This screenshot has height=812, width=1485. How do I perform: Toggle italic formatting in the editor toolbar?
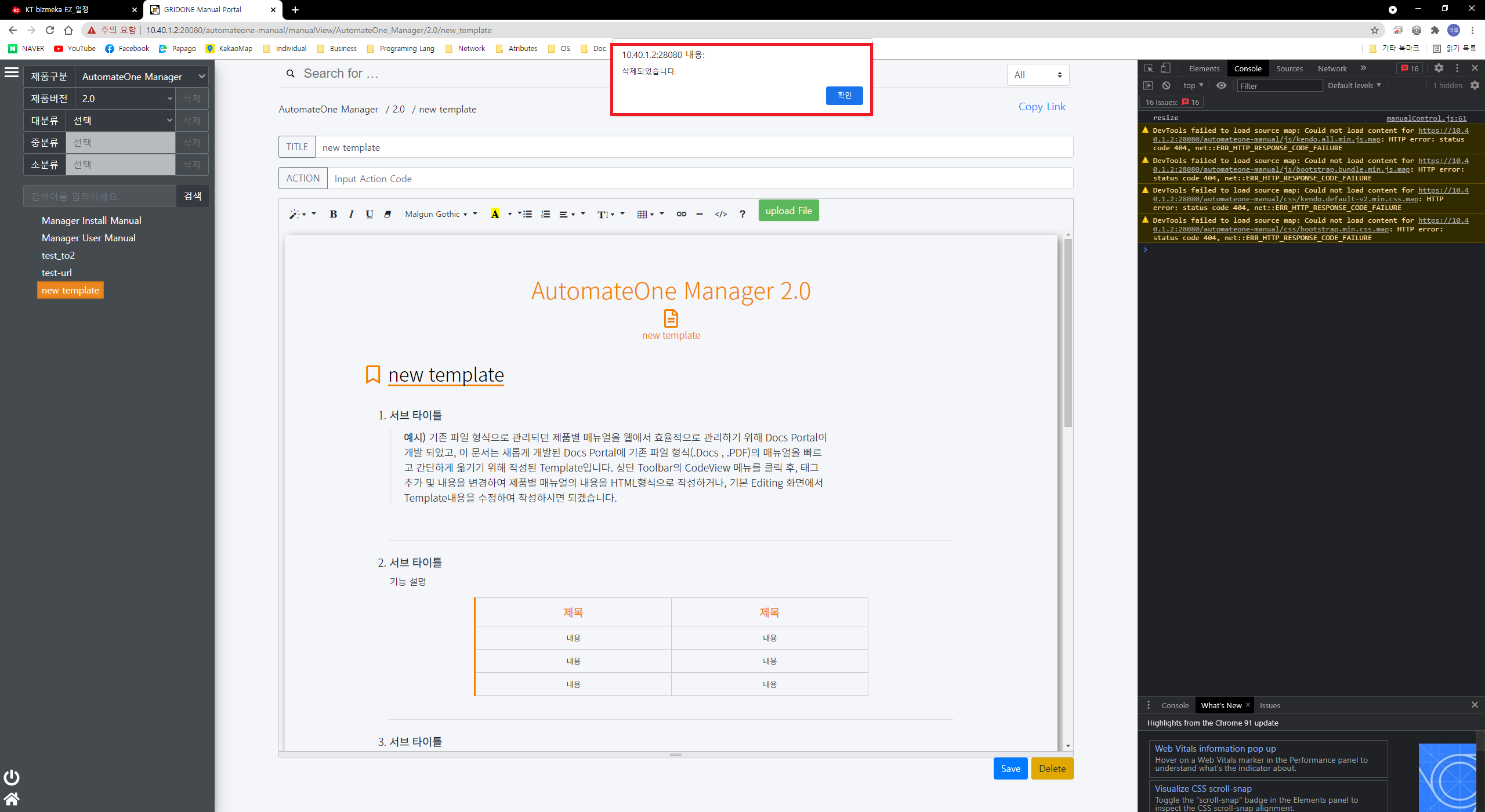click(351, 214)
